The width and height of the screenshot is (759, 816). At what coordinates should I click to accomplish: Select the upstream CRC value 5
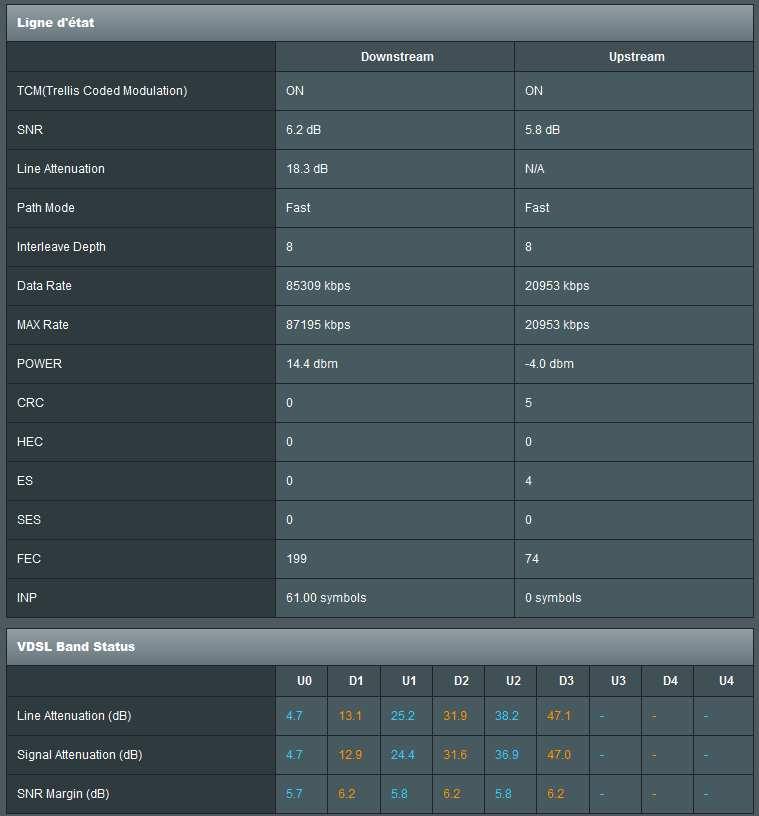coord(528,403)
